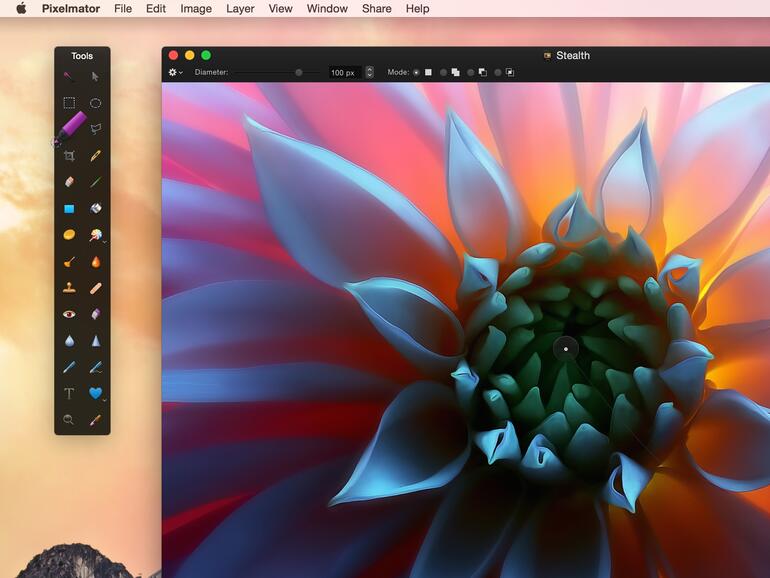Select the Burn flame tool

[x=96, y=262]
